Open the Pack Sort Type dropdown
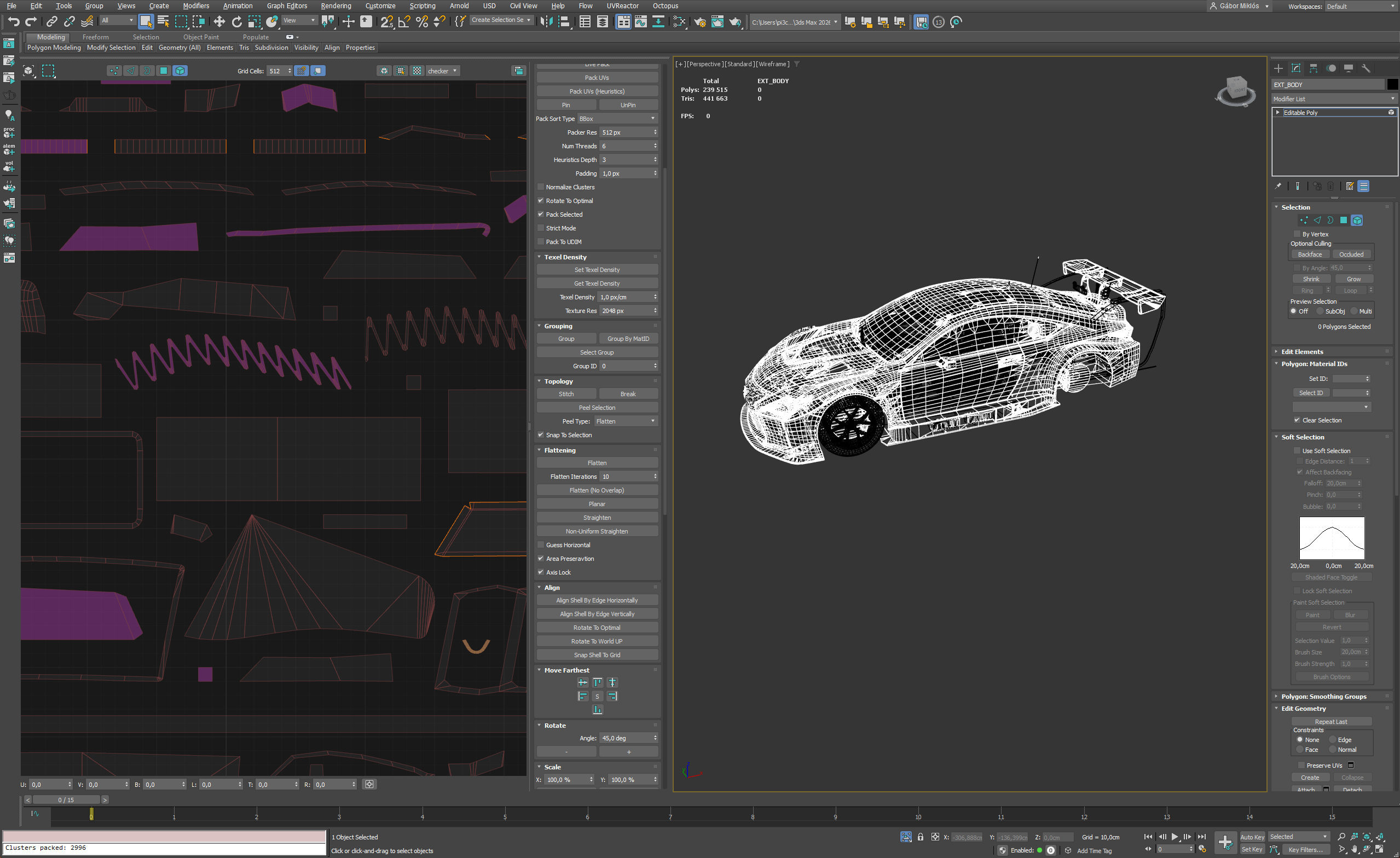 pyautogui.click(x=617, y=119)
